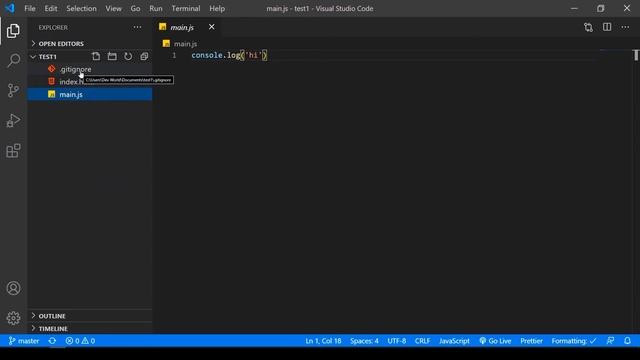Go to line via Ln 1, Col 18

pyautogui.click(x=323, y=341)
